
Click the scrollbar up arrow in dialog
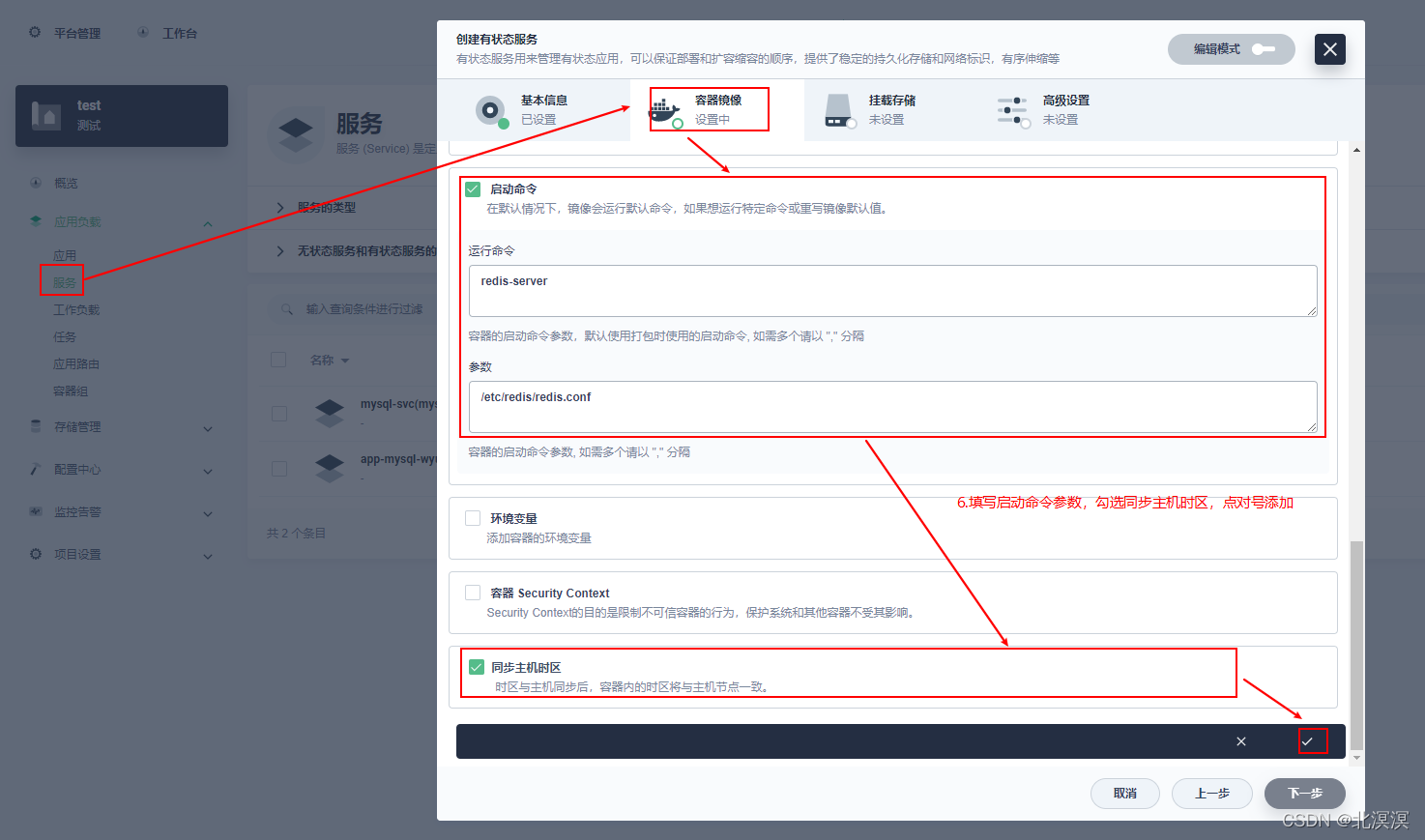pyautogui.click(x=1356, y=150)
